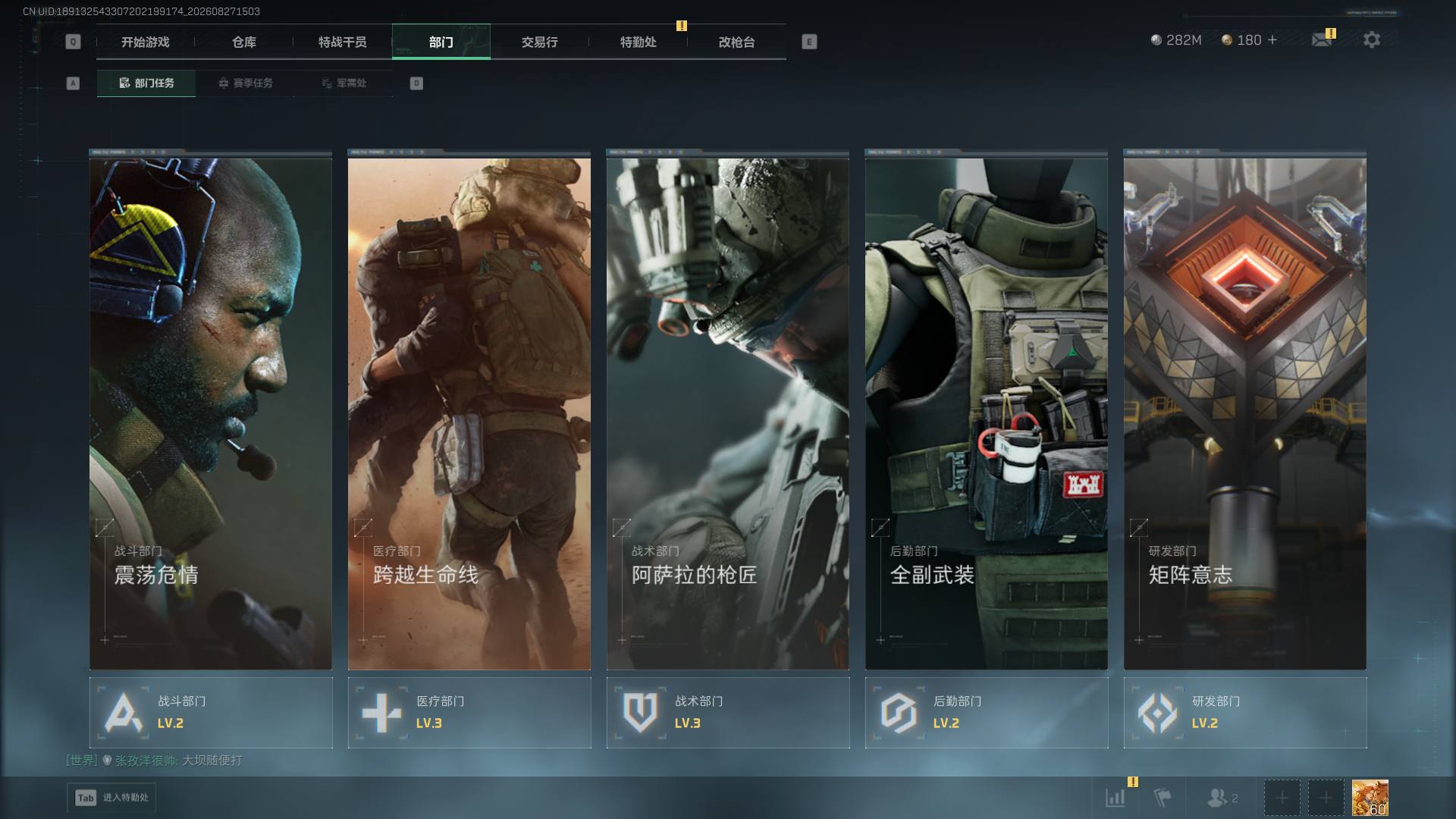1456x819 pixels.
Task: Open the friends list icon
Action: (1216, 798)
